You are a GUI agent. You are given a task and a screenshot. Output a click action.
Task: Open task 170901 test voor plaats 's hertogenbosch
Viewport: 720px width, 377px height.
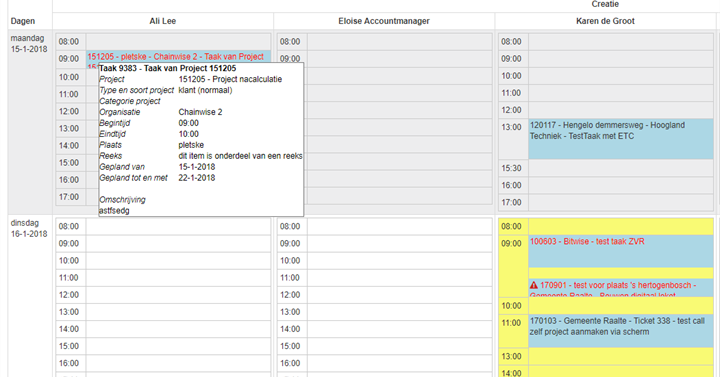[x=621, y=288]
